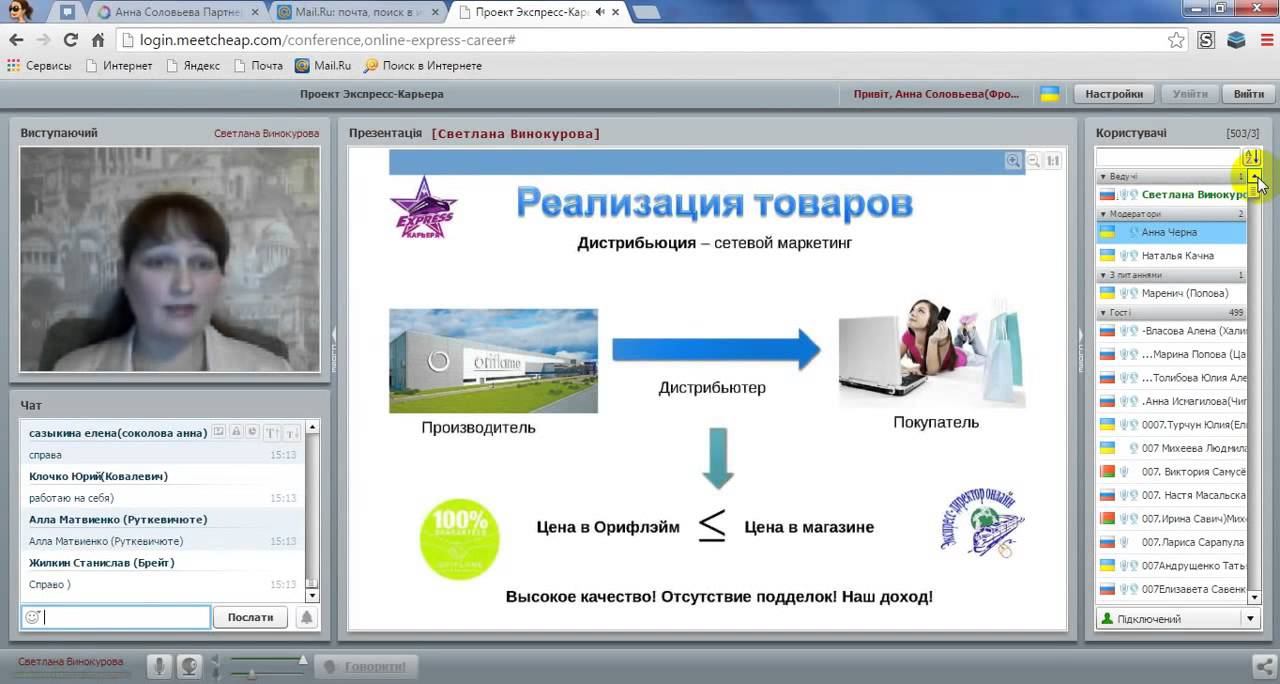1280x684 pixels.
Task: Click the bell notification icon beside Послати
Action: [306, 617]
